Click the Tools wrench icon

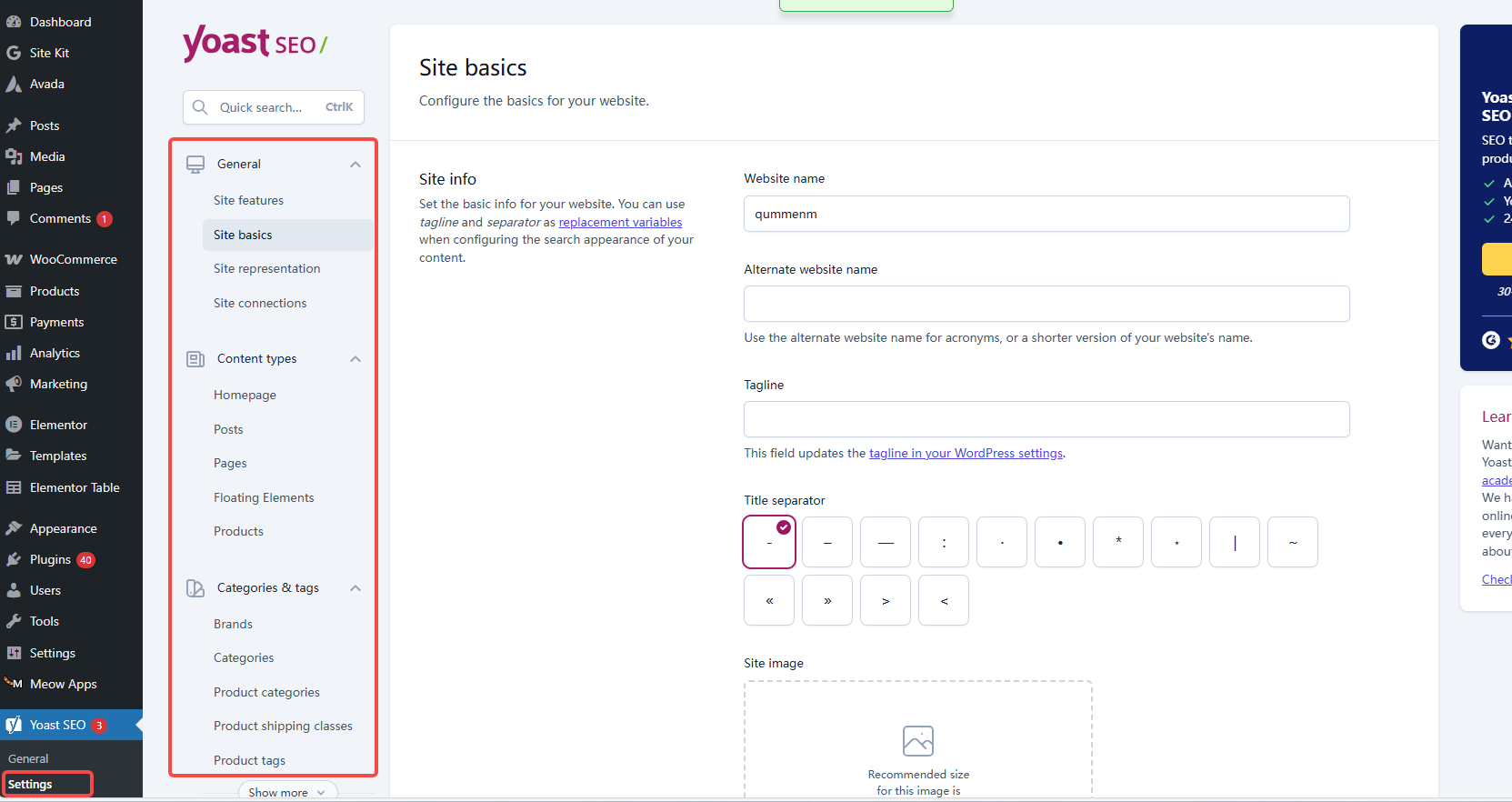[14, 621]
